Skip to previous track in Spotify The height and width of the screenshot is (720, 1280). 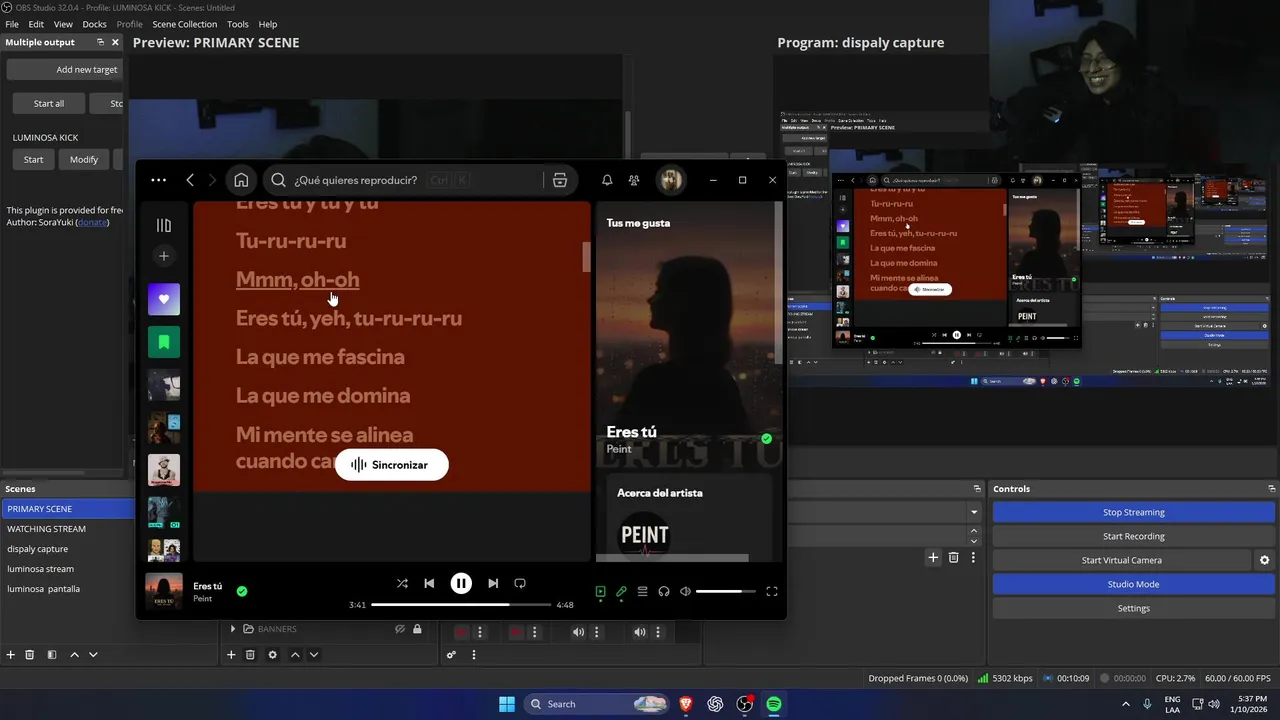[x=429, y=583]
